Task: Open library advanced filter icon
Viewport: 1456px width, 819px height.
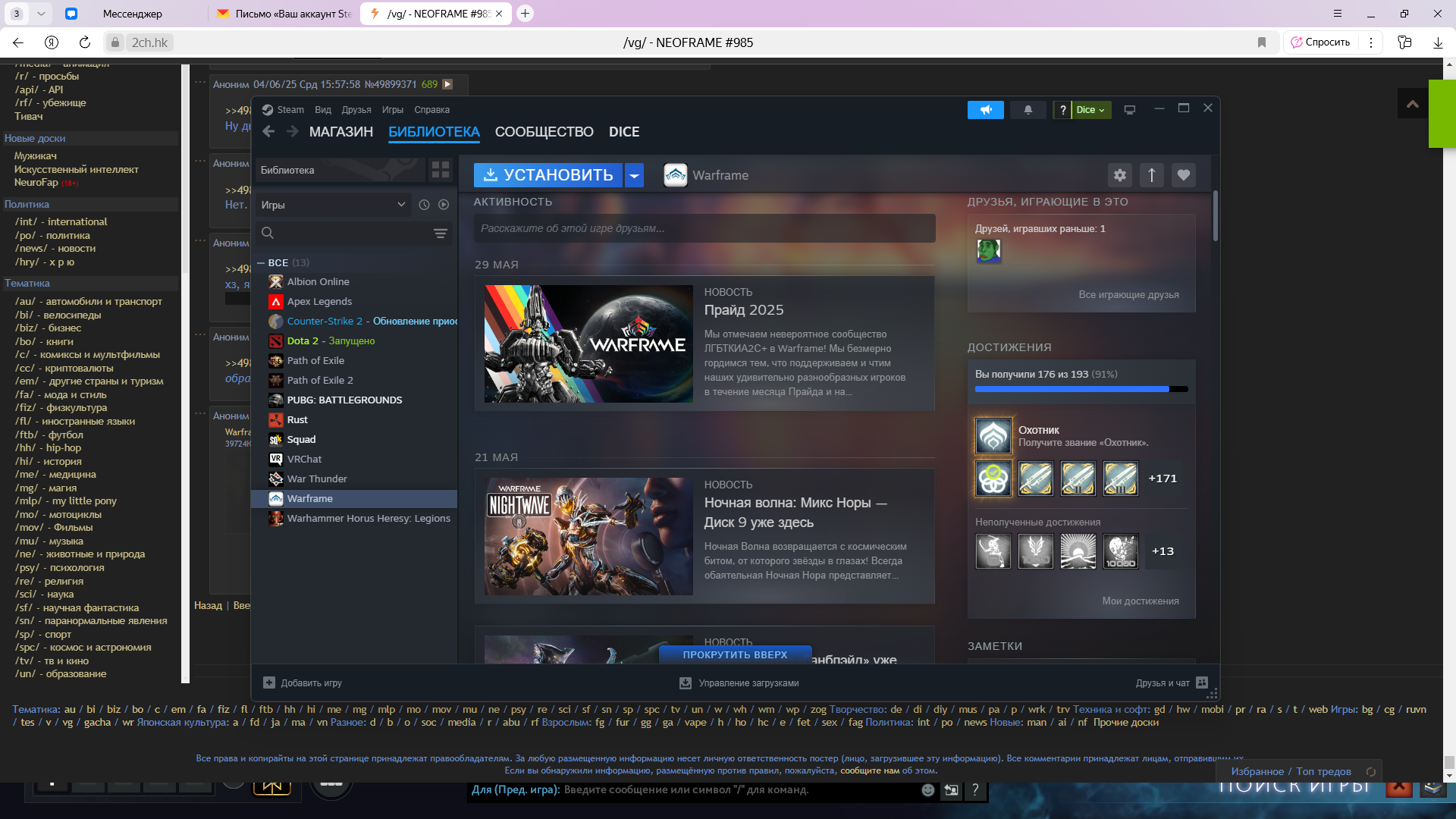Action: click(x=441, y=234)
